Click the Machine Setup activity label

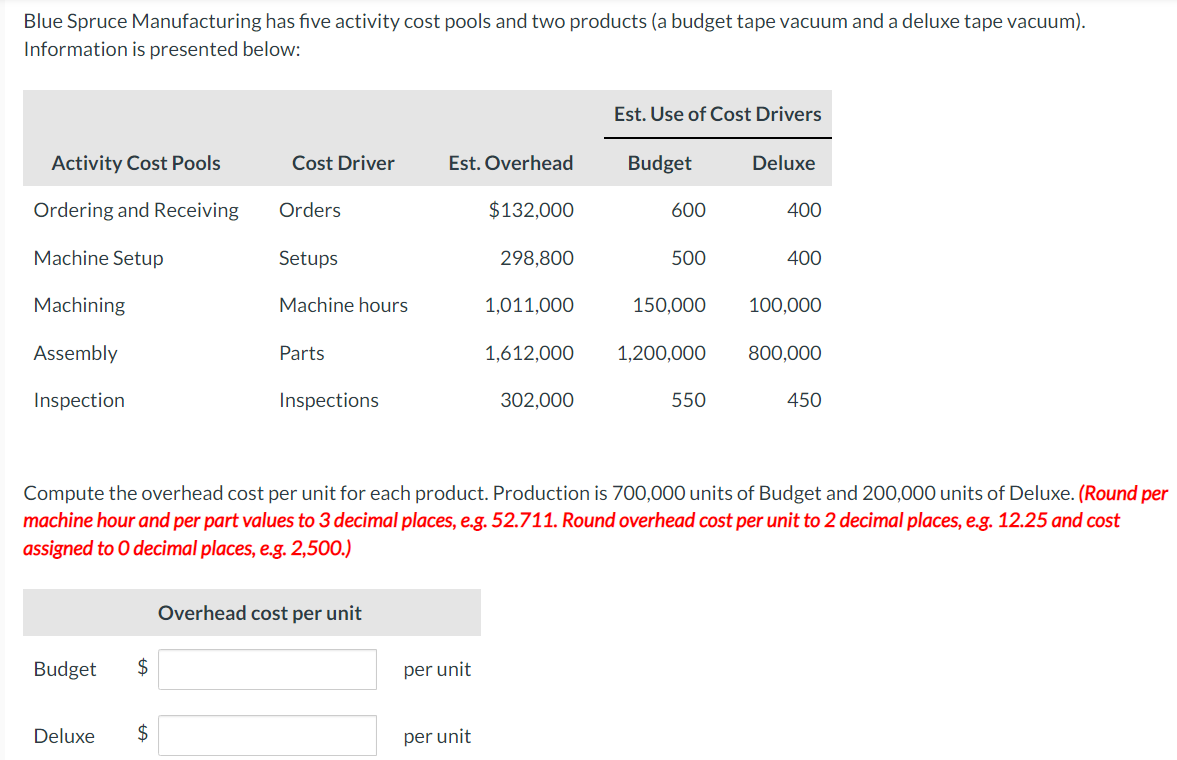coord(98,257)
